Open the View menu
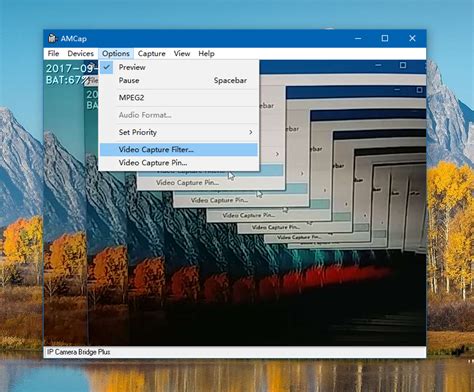The height and width of the screenshot is (392, 474). [182, 54]
